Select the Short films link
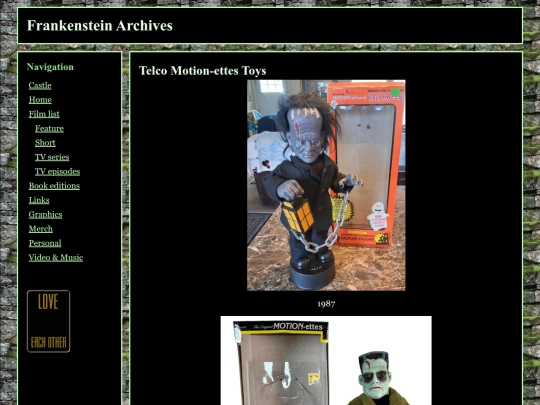The height and width of the screenshot is (405, 540). tap(45, 143)
